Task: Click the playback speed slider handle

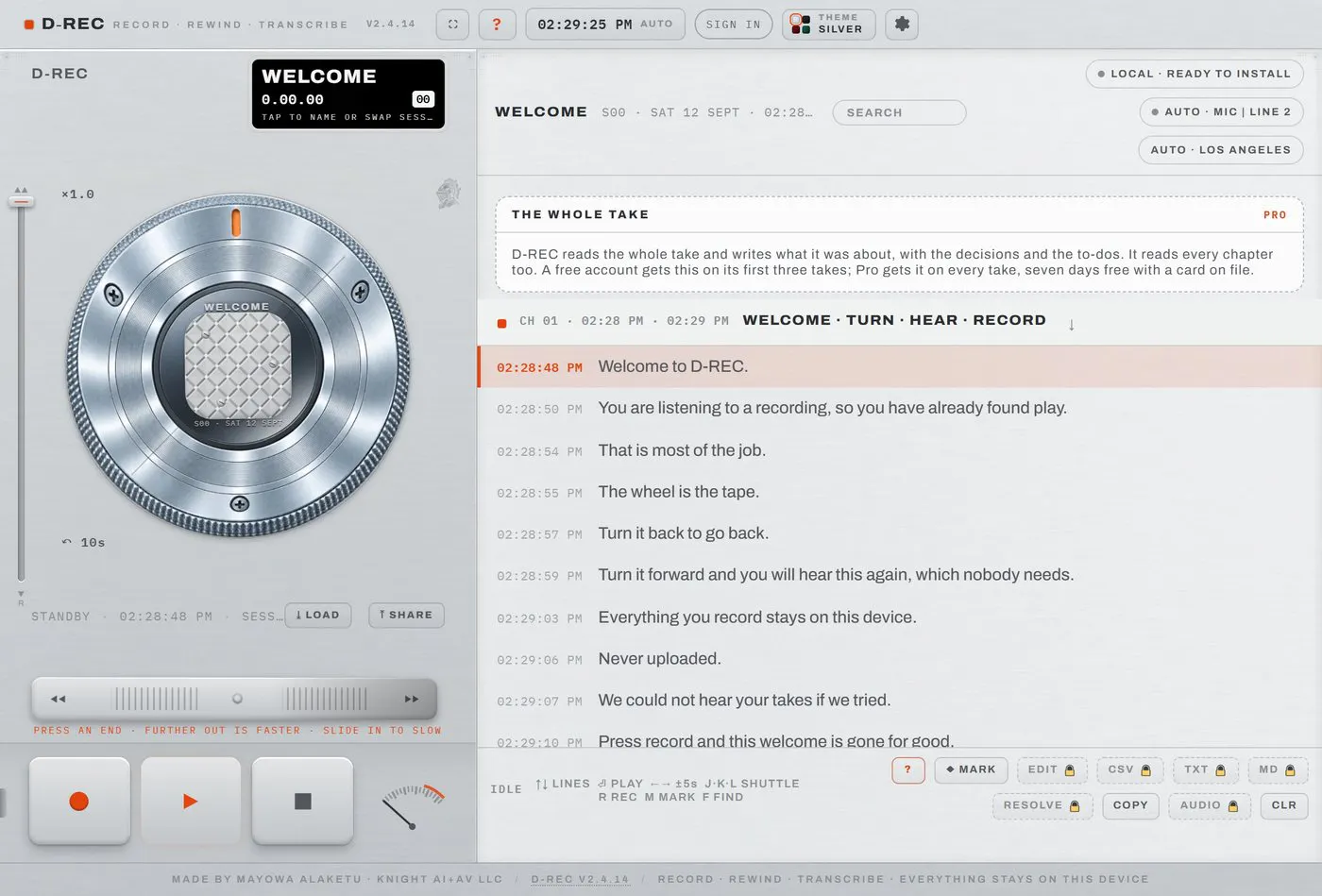Action: pos(21,200)
